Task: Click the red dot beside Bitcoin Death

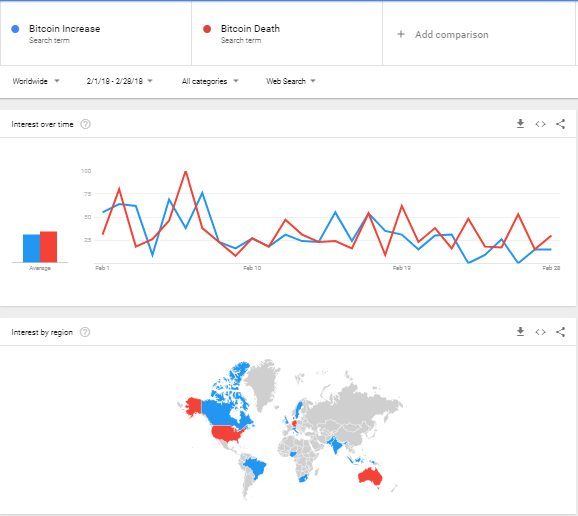Action: [x=207, y=29]
